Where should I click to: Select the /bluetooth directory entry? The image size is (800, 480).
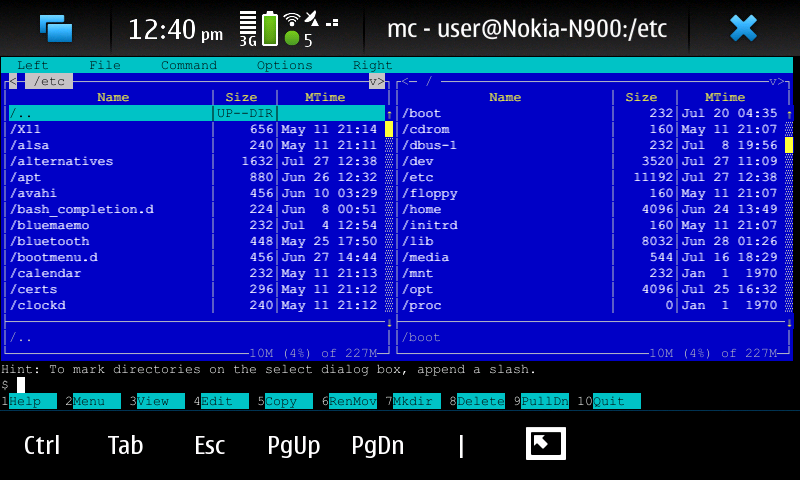pos(49,241)
